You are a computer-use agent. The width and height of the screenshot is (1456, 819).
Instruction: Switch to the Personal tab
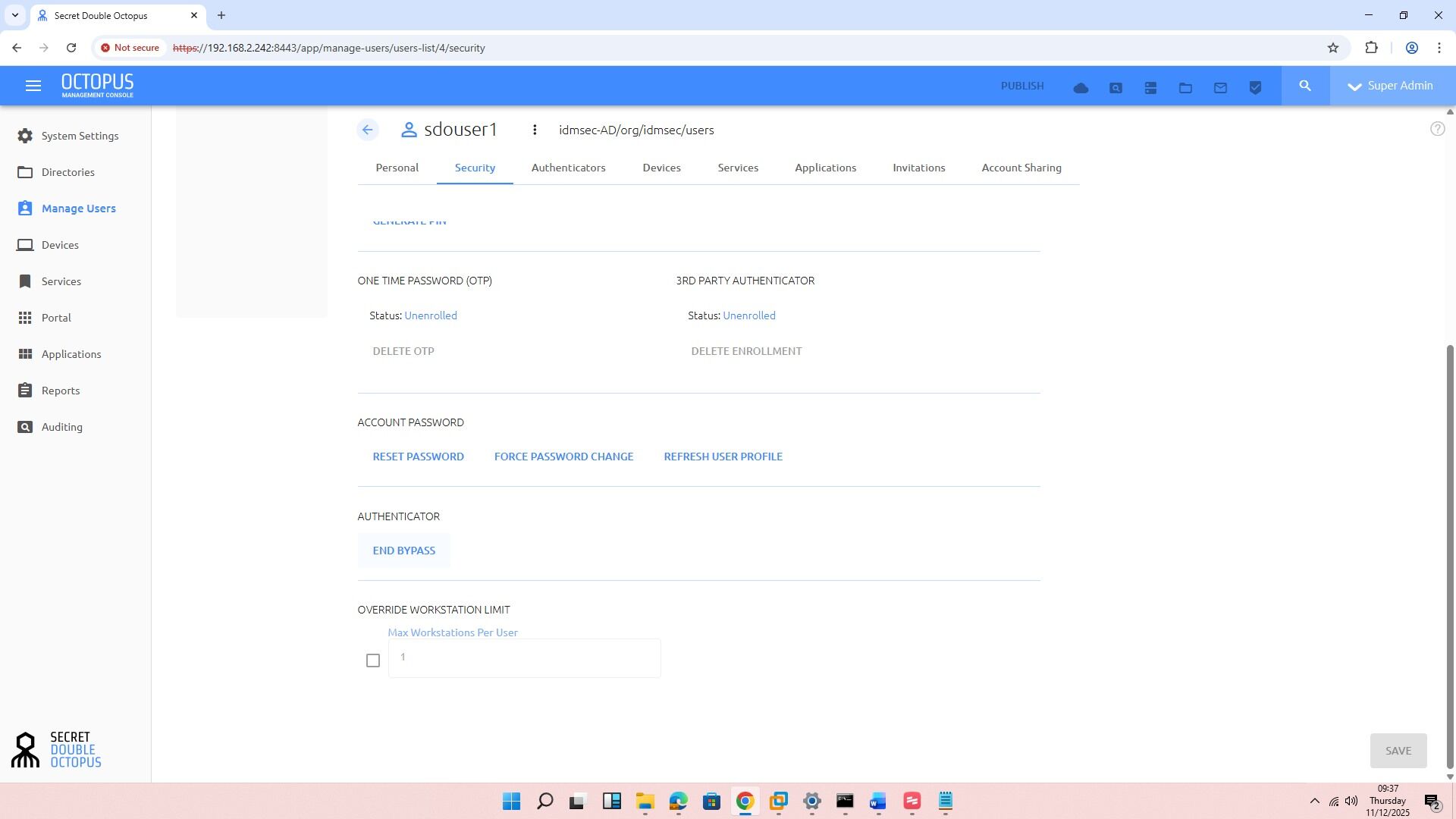pyautogui.click(x=397, y=168)
